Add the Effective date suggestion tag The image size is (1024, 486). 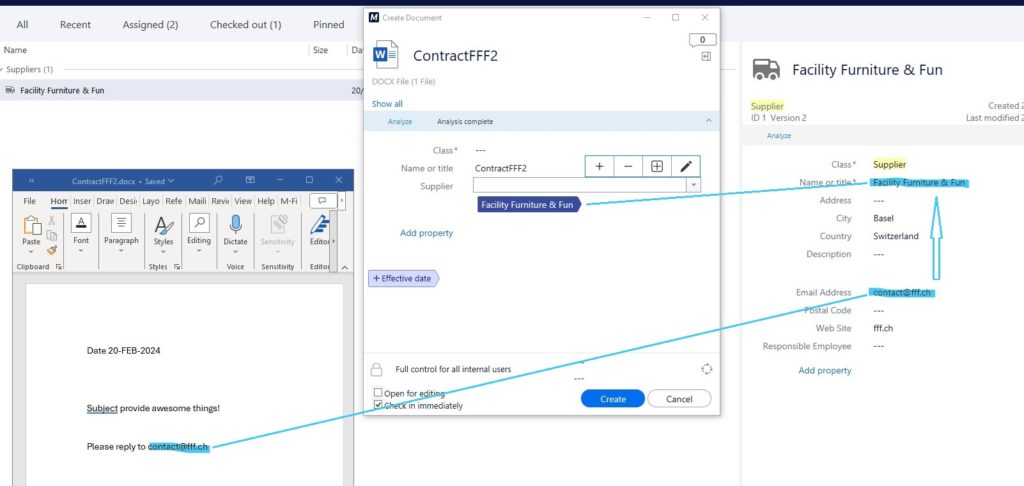(404, 278)
